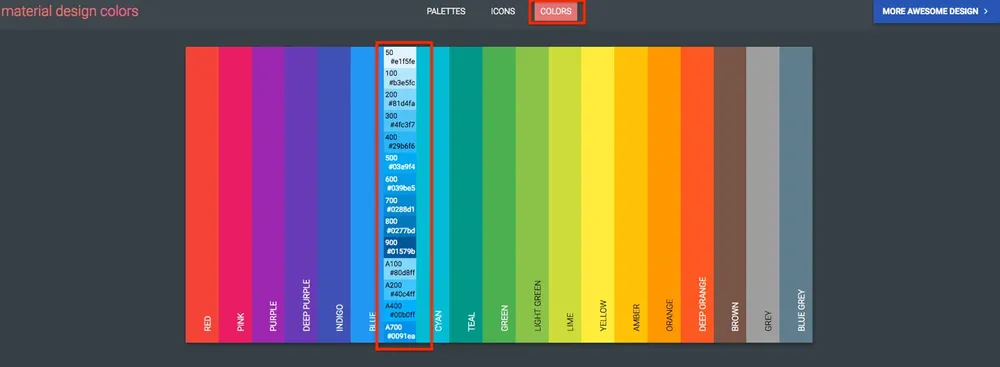Viewport: 1000px width, 367px height.
Task: Expand the CYAN color column
Action: click(433, 195)
